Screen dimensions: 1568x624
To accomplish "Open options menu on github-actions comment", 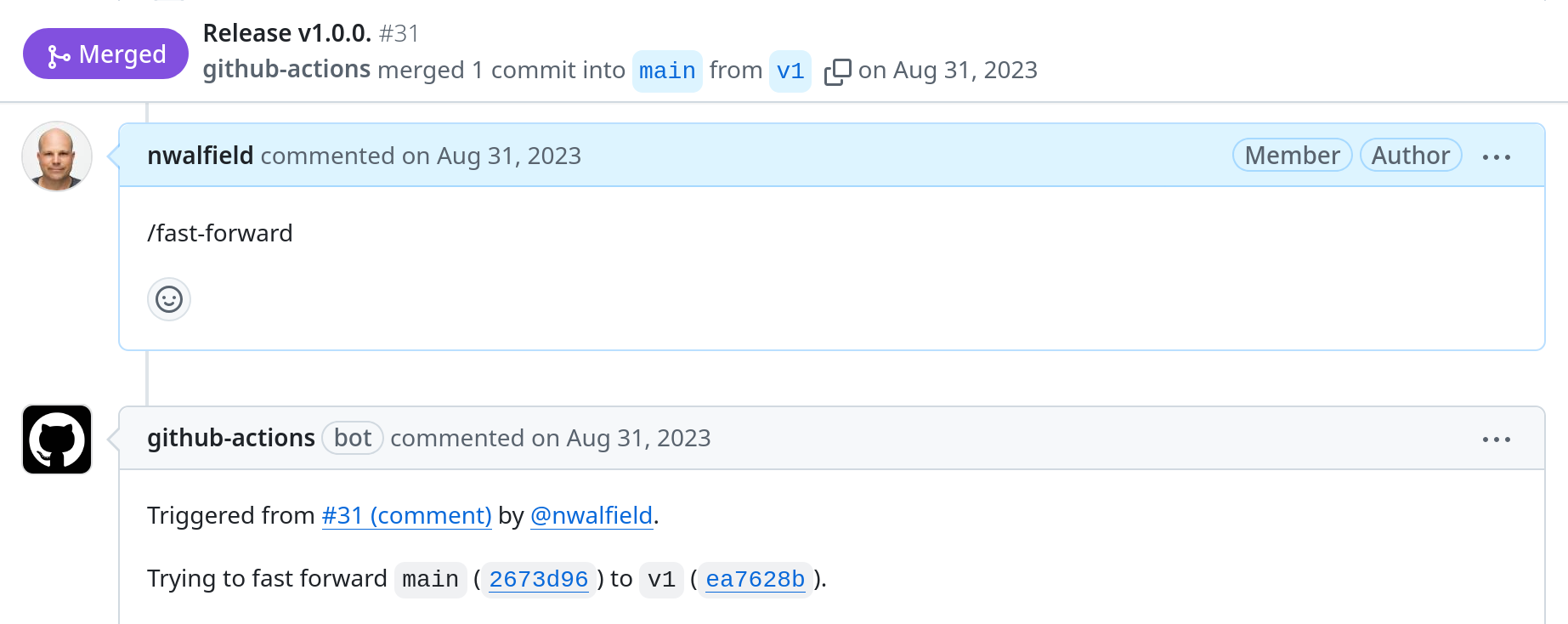I will (1496, 440).
